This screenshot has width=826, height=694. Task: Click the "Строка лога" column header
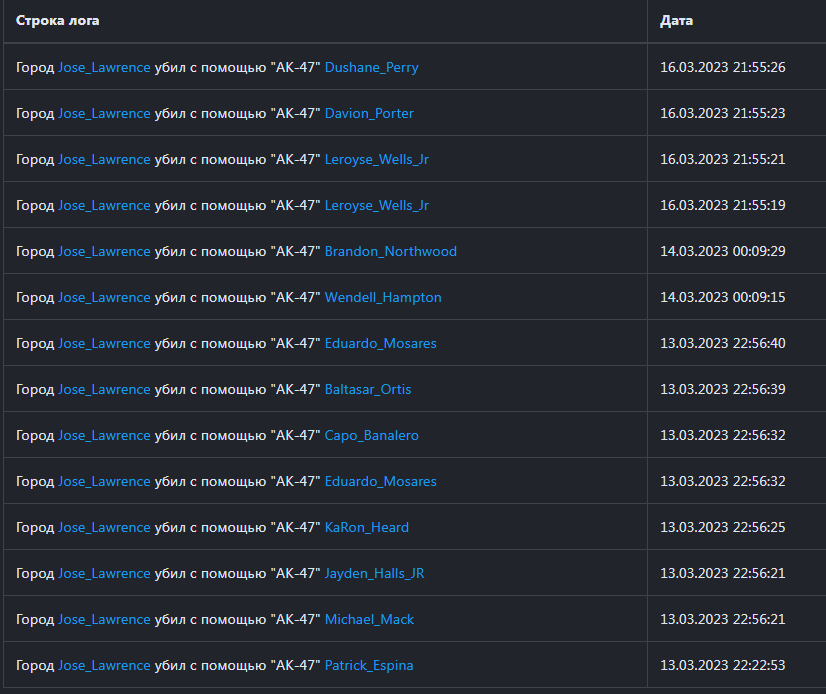(x=58, y=21)
